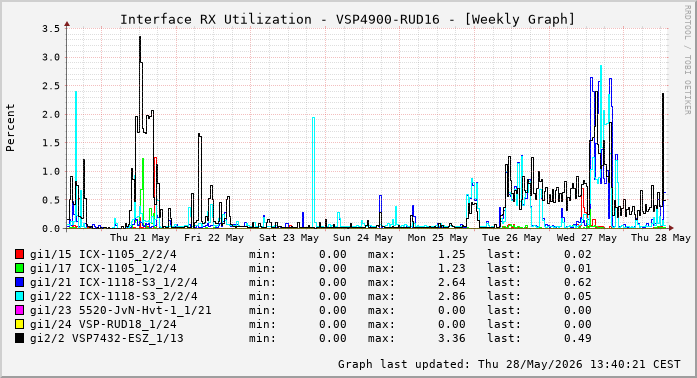Click the Wed 27 May axis label
The height and width of the screenshot is (378, 697).
587,238
